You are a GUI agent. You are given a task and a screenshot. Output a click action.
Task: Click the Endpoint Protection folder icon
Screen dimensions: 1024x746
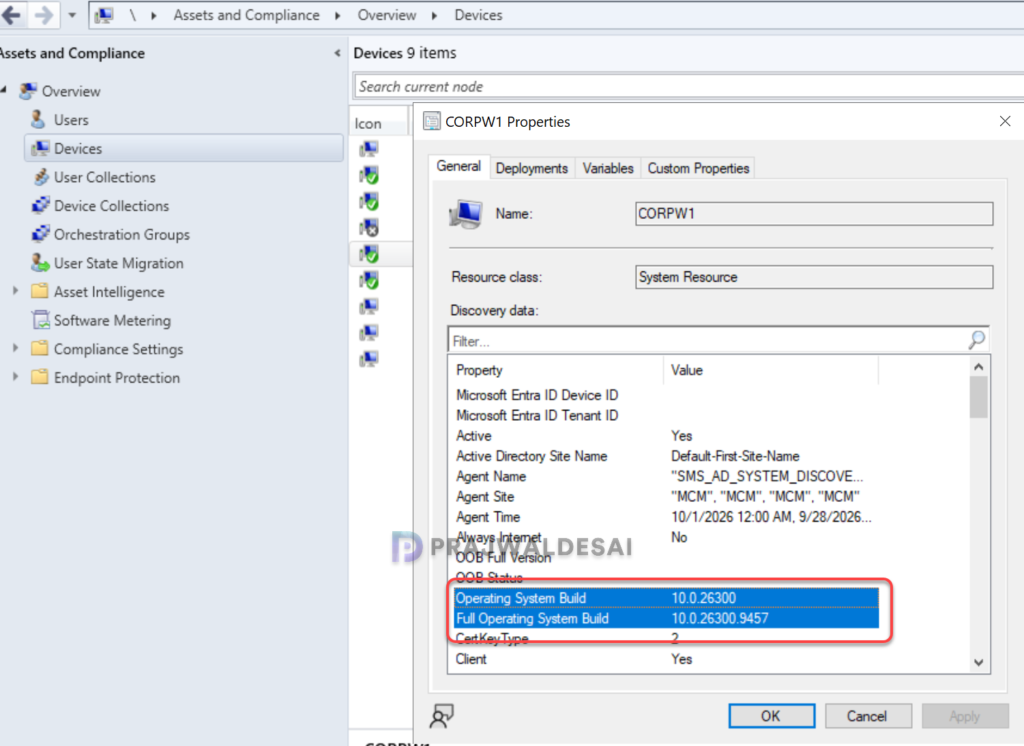40,377
